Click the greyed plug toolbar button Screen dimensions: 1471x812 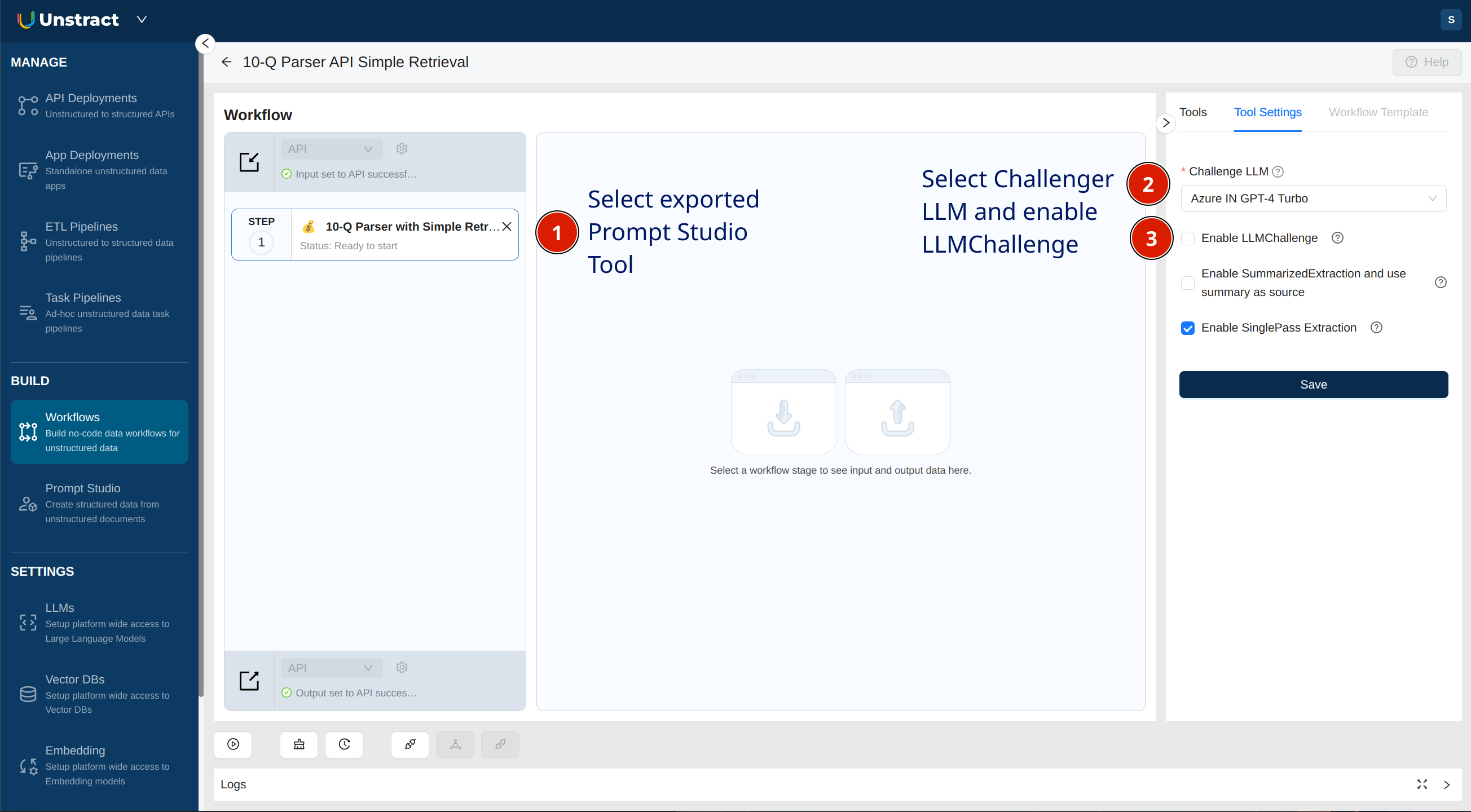500,744
